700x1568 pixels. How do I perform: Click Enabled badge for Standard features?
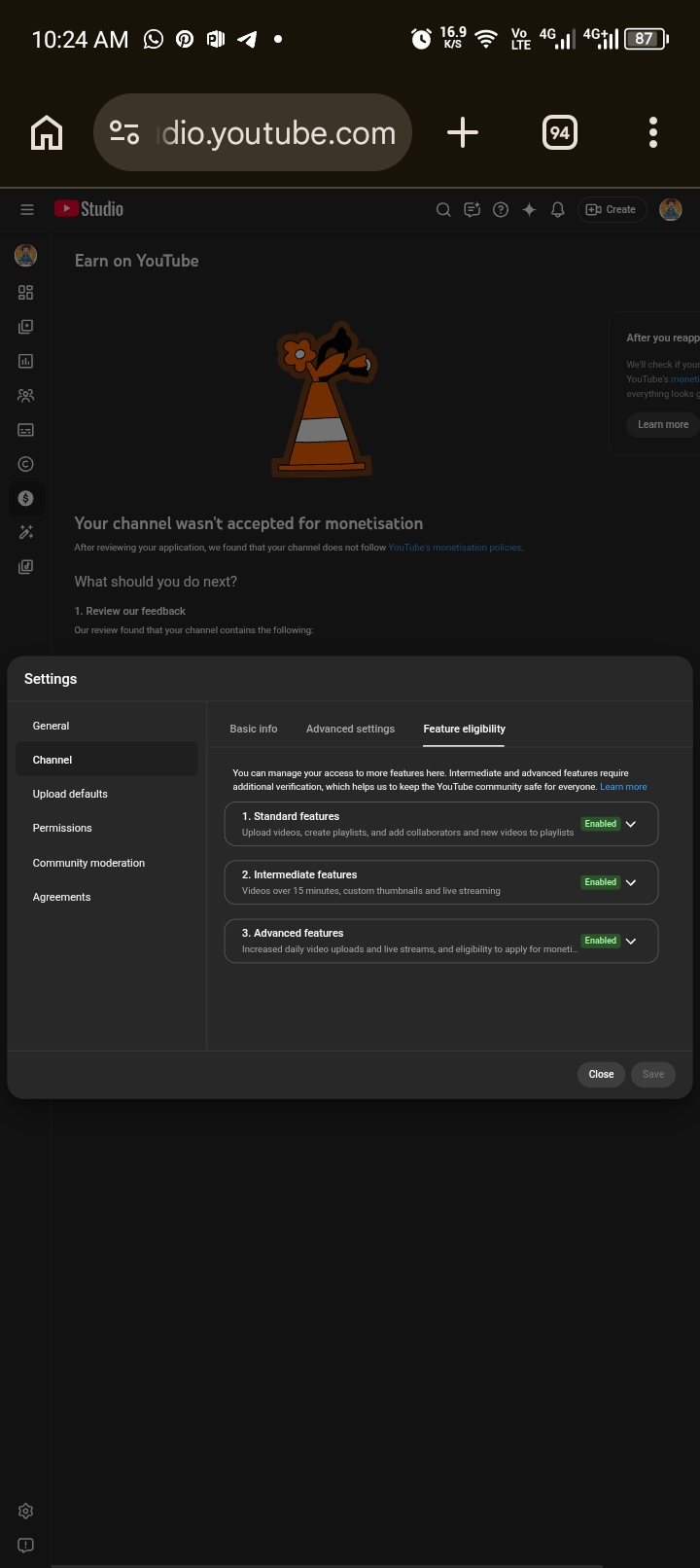[x=600, y=824]
